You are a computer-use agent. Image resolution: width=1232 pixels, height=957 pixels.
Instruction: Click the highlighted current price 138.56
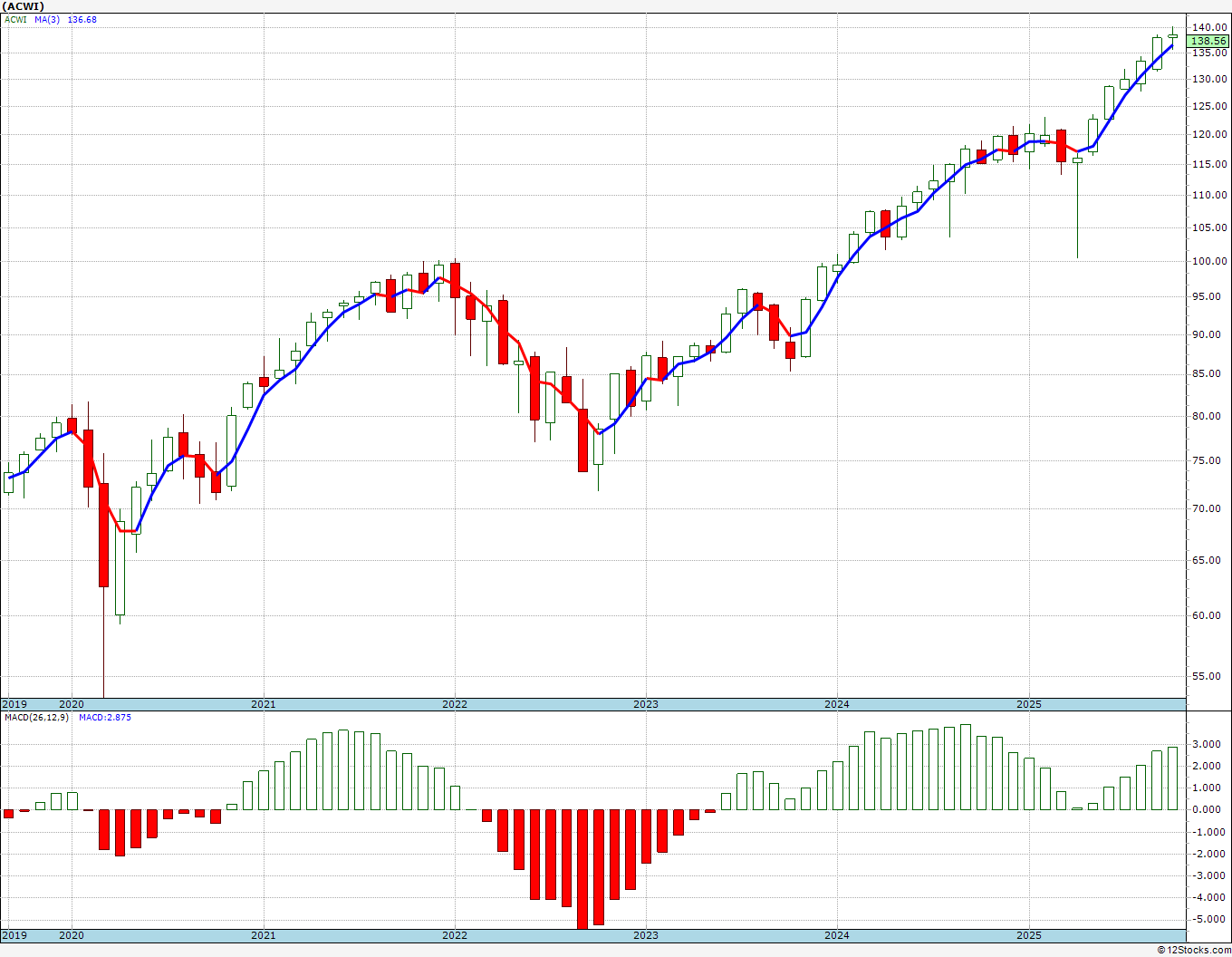pyautogui.click(x=1208, y=41)
